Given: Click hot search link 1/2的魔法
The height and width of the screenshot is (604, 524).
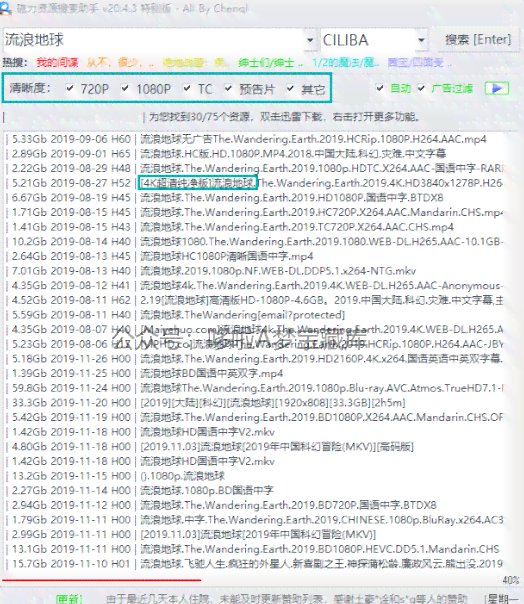Looking at the screenshot, I should coord(346,62).
